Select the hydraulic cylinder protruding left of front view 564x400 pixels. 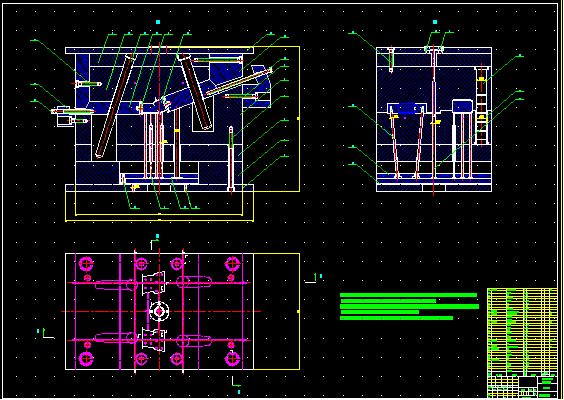(x=73, y=116)
